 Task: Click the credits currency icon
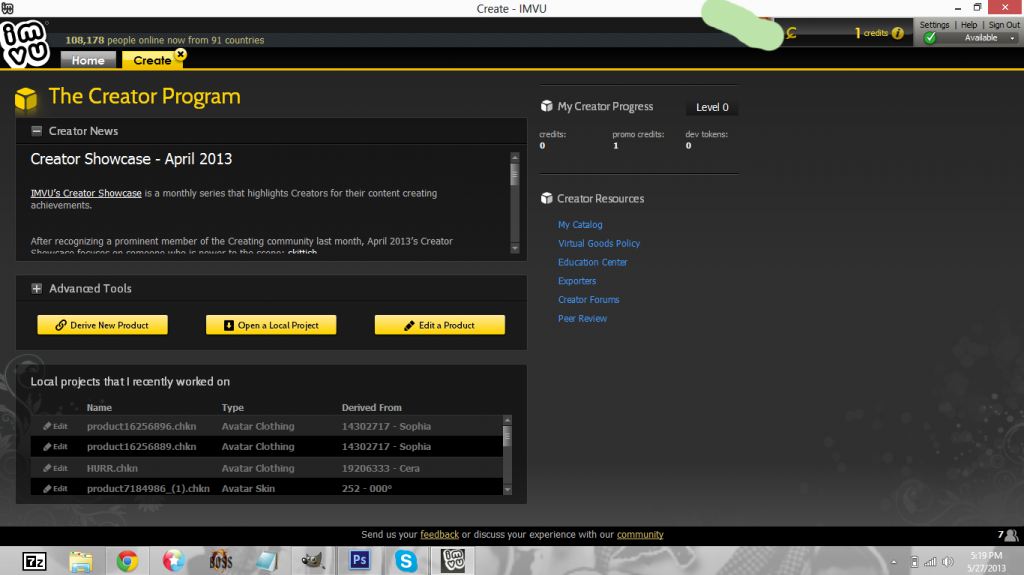[791, 33]
